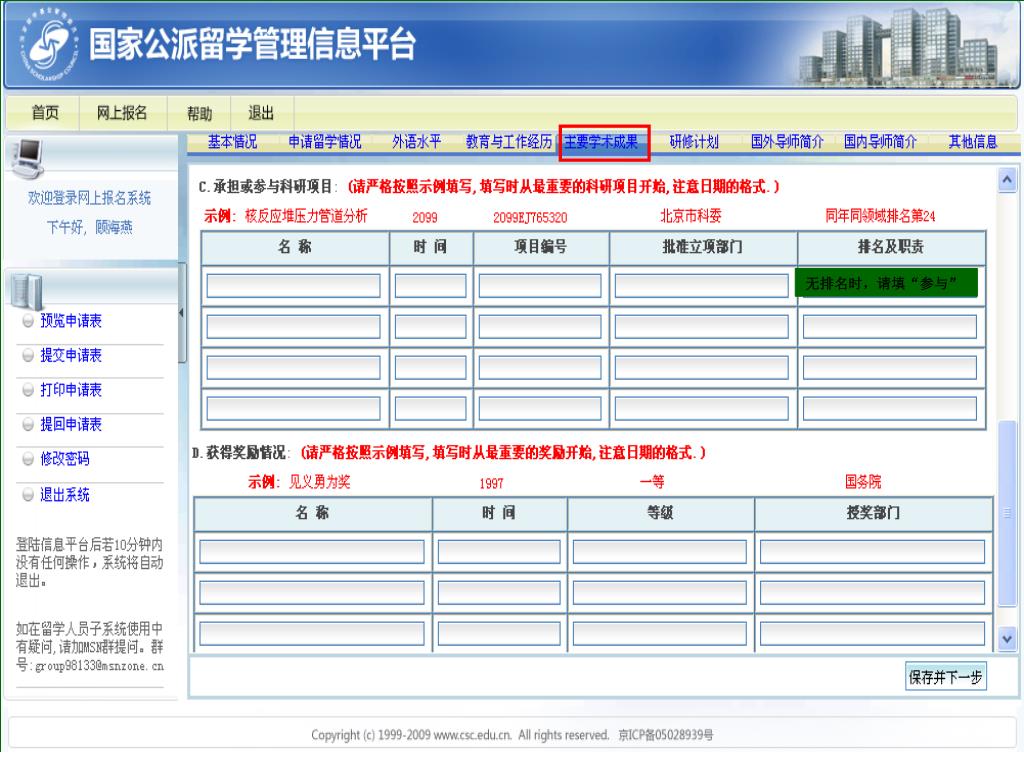This screenshot has width=1024, height=768.
Task: Click first row 项目编号 input field
Action: (x=540, y=285)
